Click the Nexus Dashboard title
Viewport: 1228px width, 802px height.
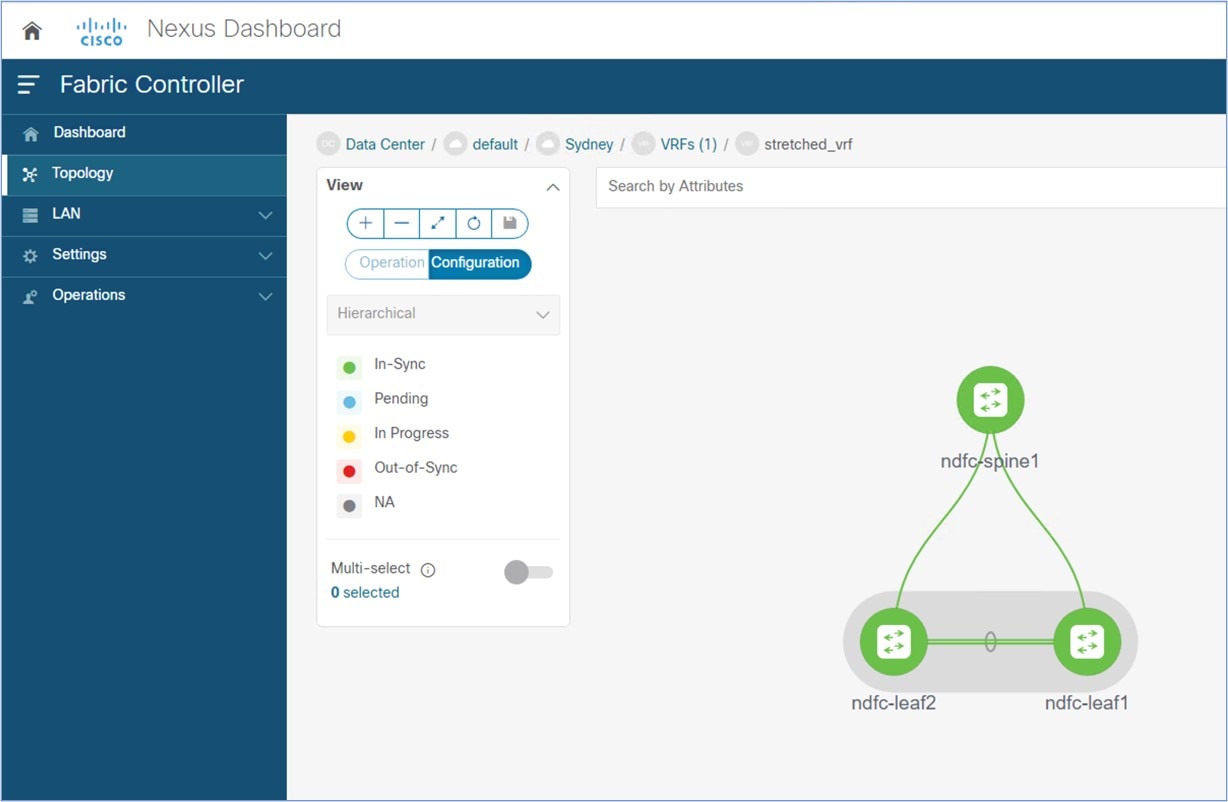pos(244,29)
